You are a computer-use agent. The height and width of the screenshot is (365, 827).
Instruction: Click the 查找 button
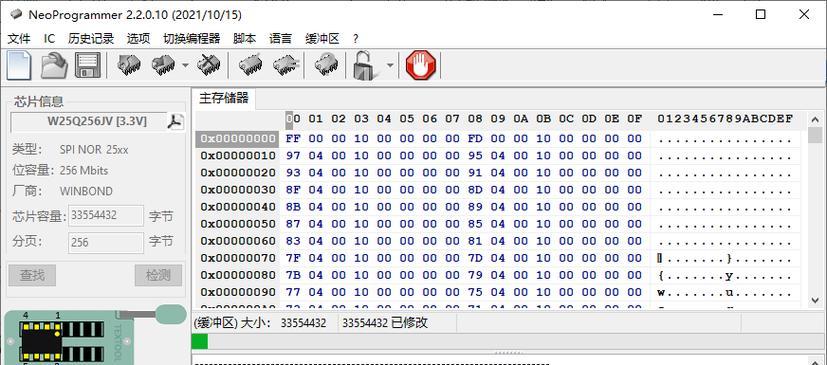click(32, 275)
